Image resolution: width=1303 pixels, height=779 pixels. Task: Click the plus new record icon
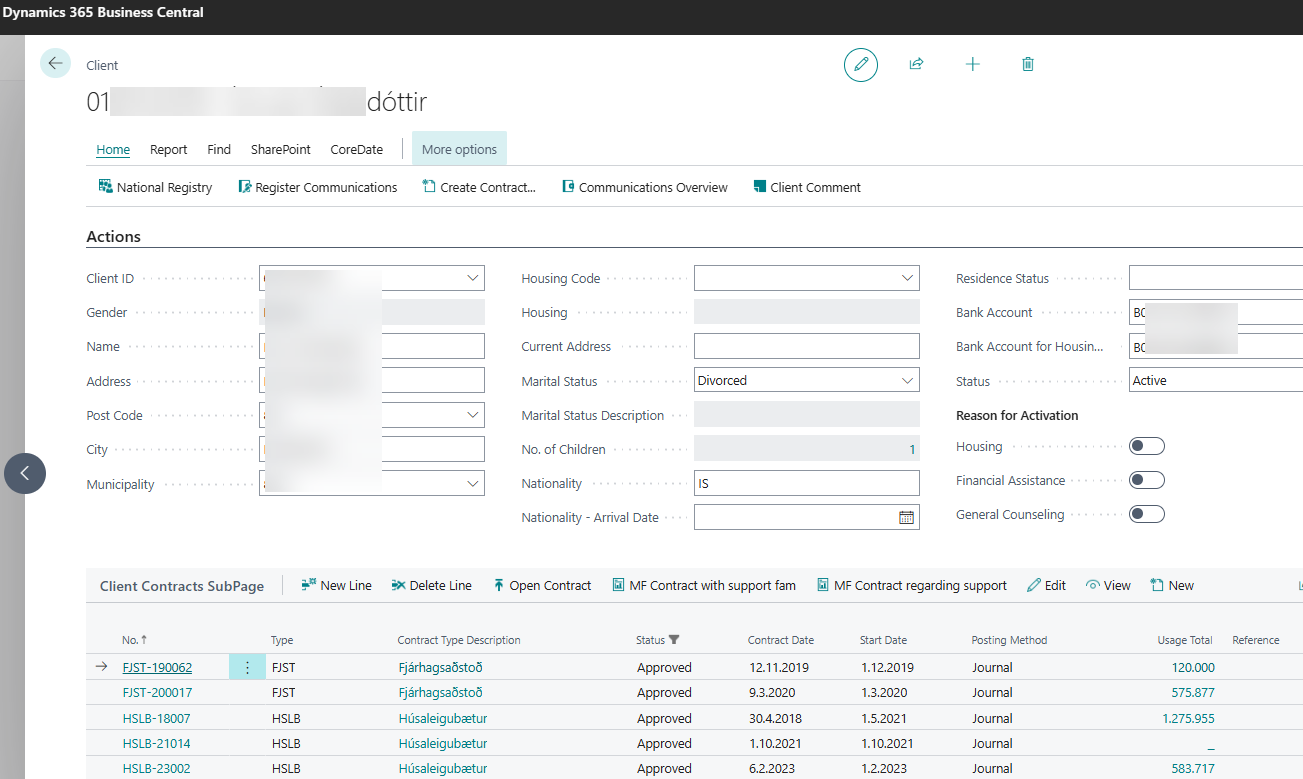[972, 64]
